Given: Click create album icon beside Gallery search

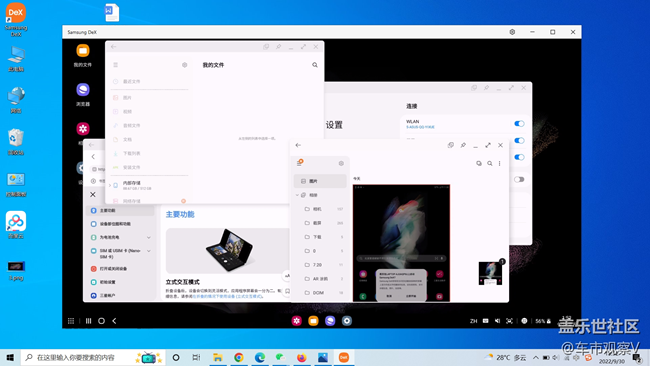Looking at the screenshot, I should 479,163.
